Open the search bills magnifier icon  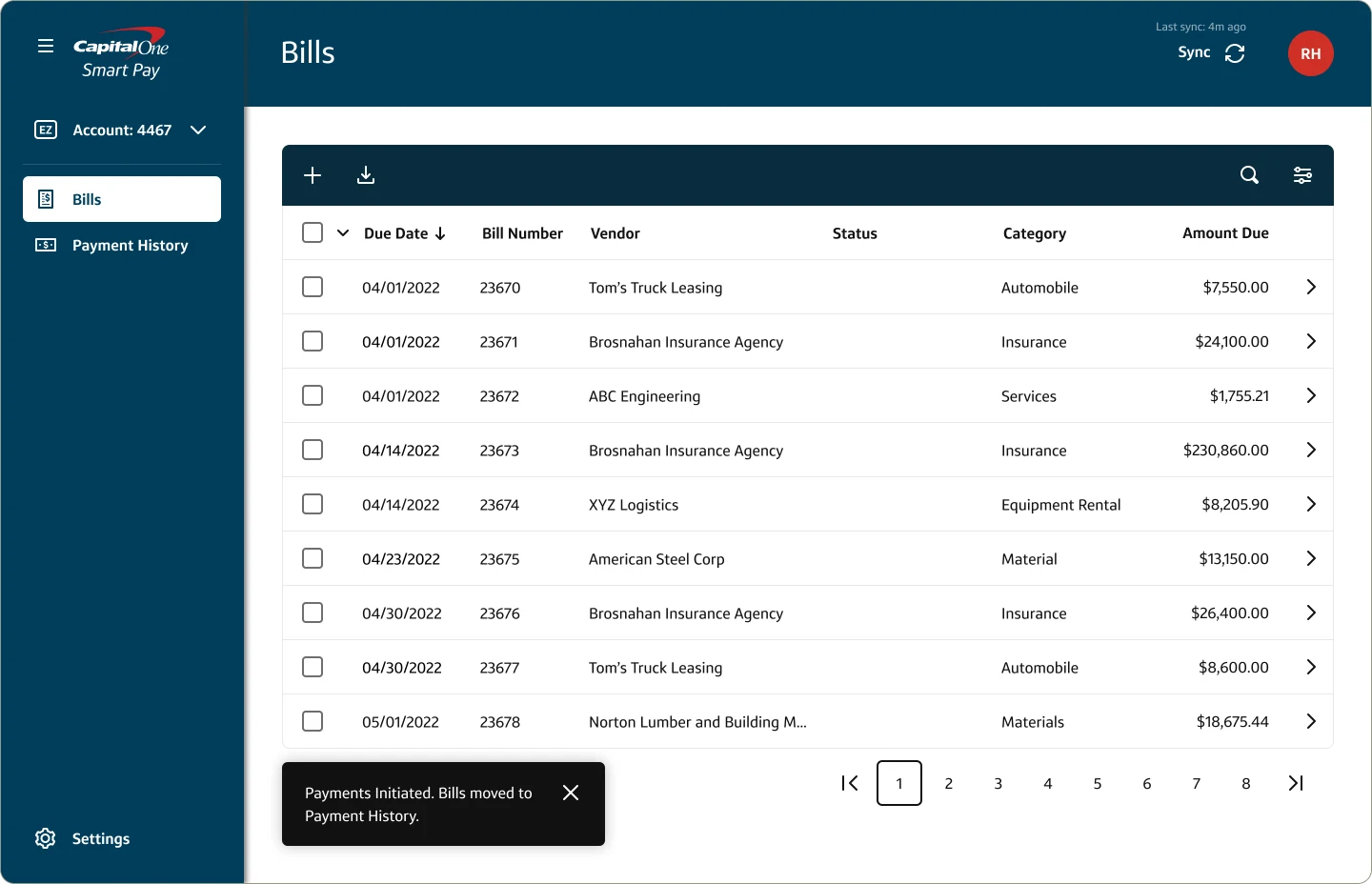(1249, 175)
